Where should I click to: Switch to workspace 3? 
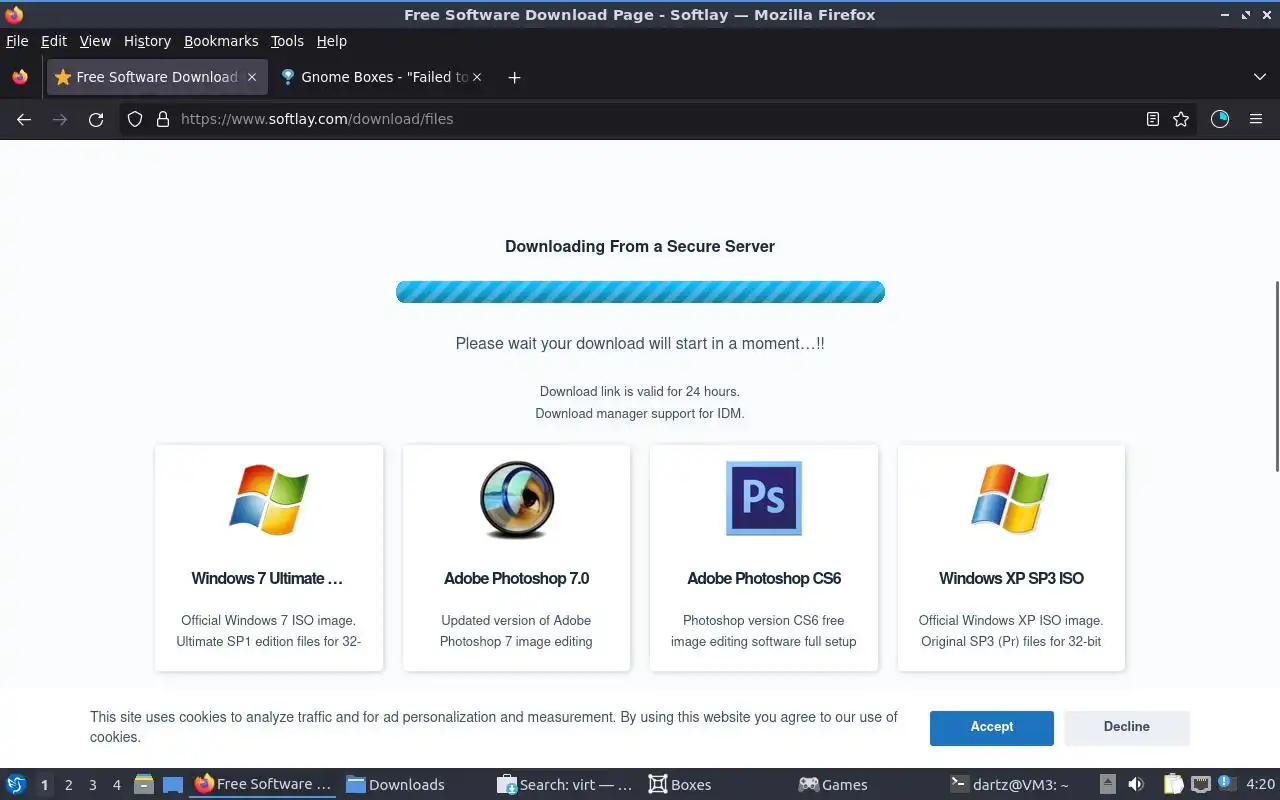92,785
